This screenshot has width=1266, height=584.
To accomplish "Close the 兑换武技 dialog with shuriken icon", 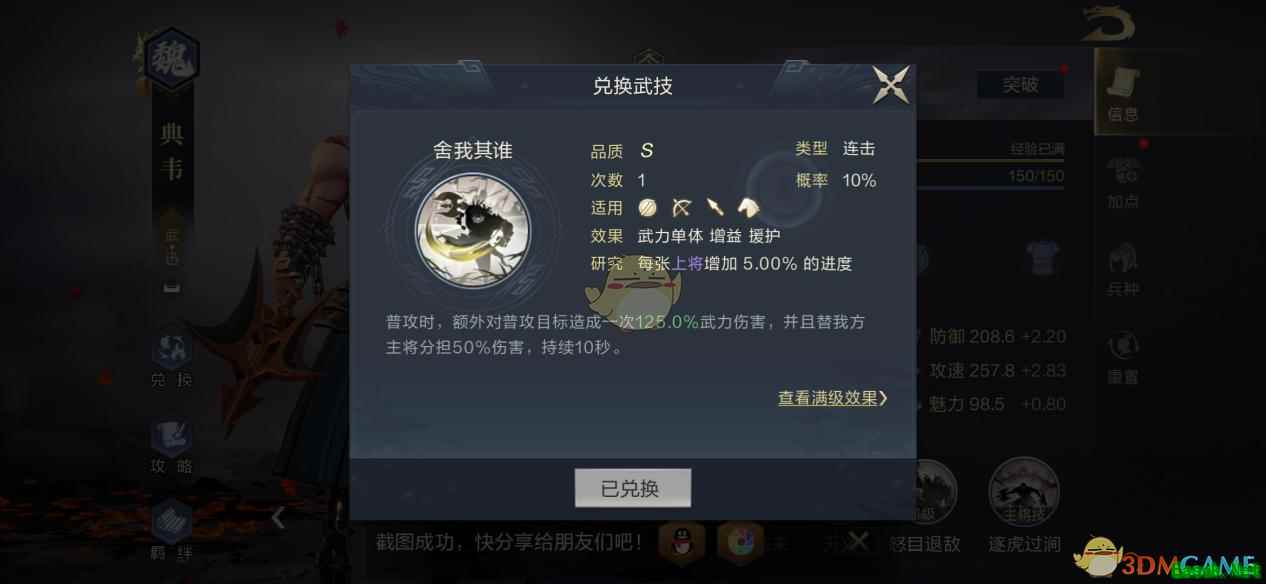I will [891, 85].
